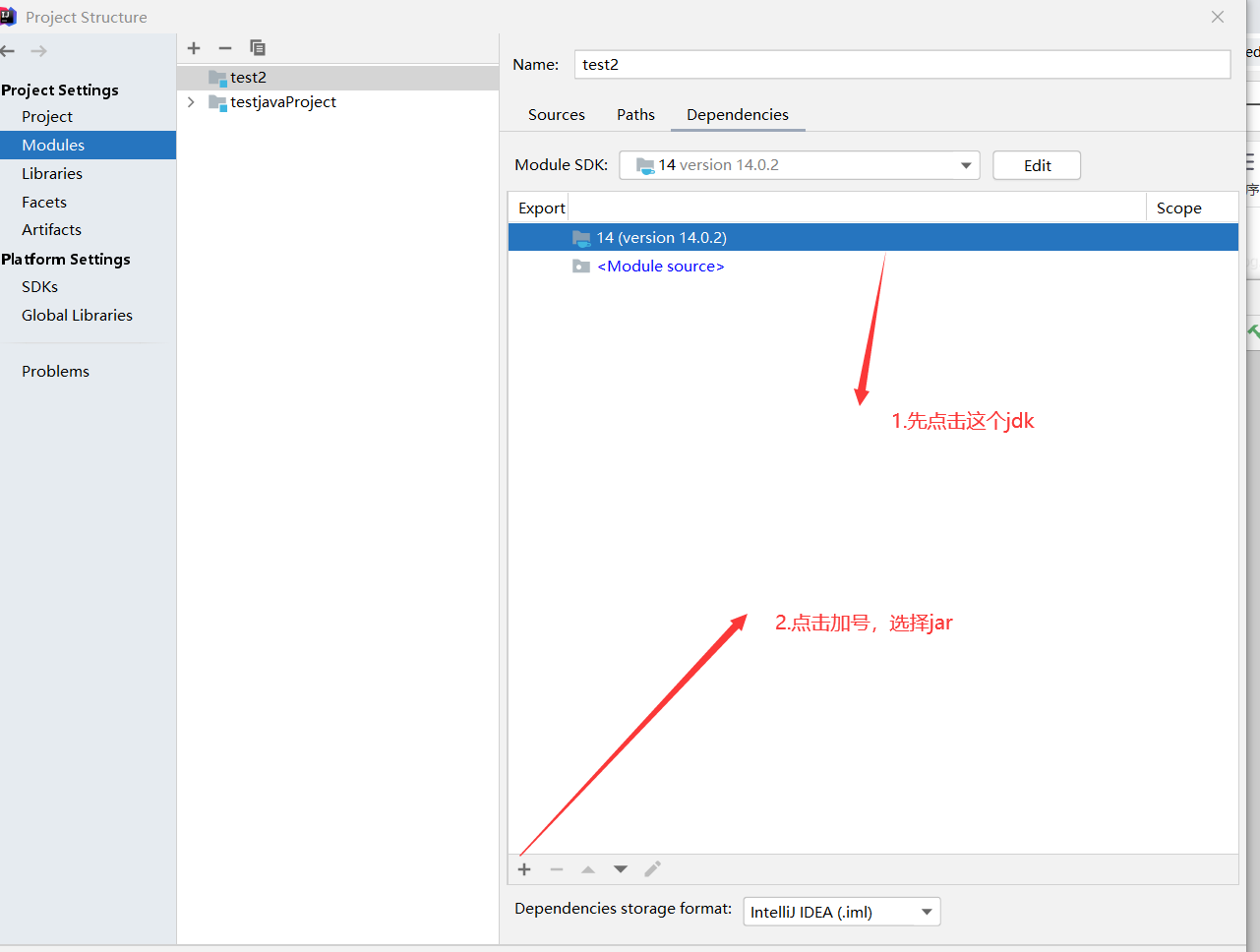Select Modules in the sidebar
This screenshot has height=952, width=1260.
click(88, 146)
